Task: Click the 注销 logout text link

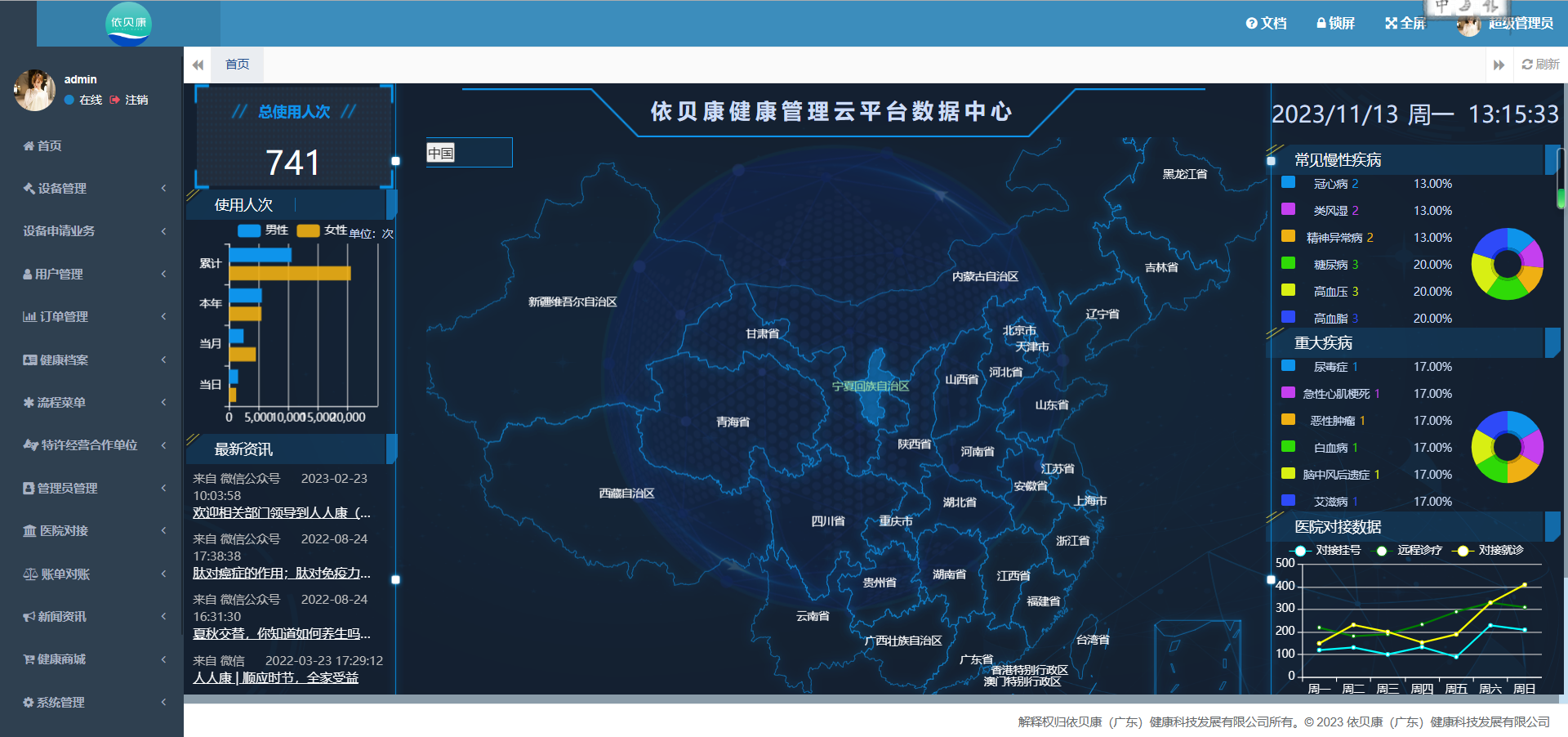Action: point(136,100)
